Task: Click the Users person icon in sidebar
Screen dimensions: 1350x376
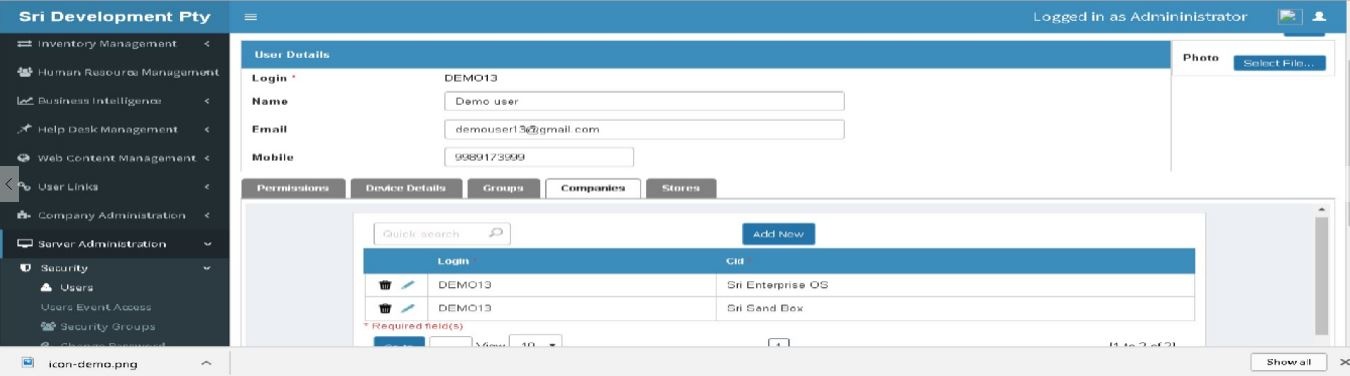Action: tap(46, 288)
